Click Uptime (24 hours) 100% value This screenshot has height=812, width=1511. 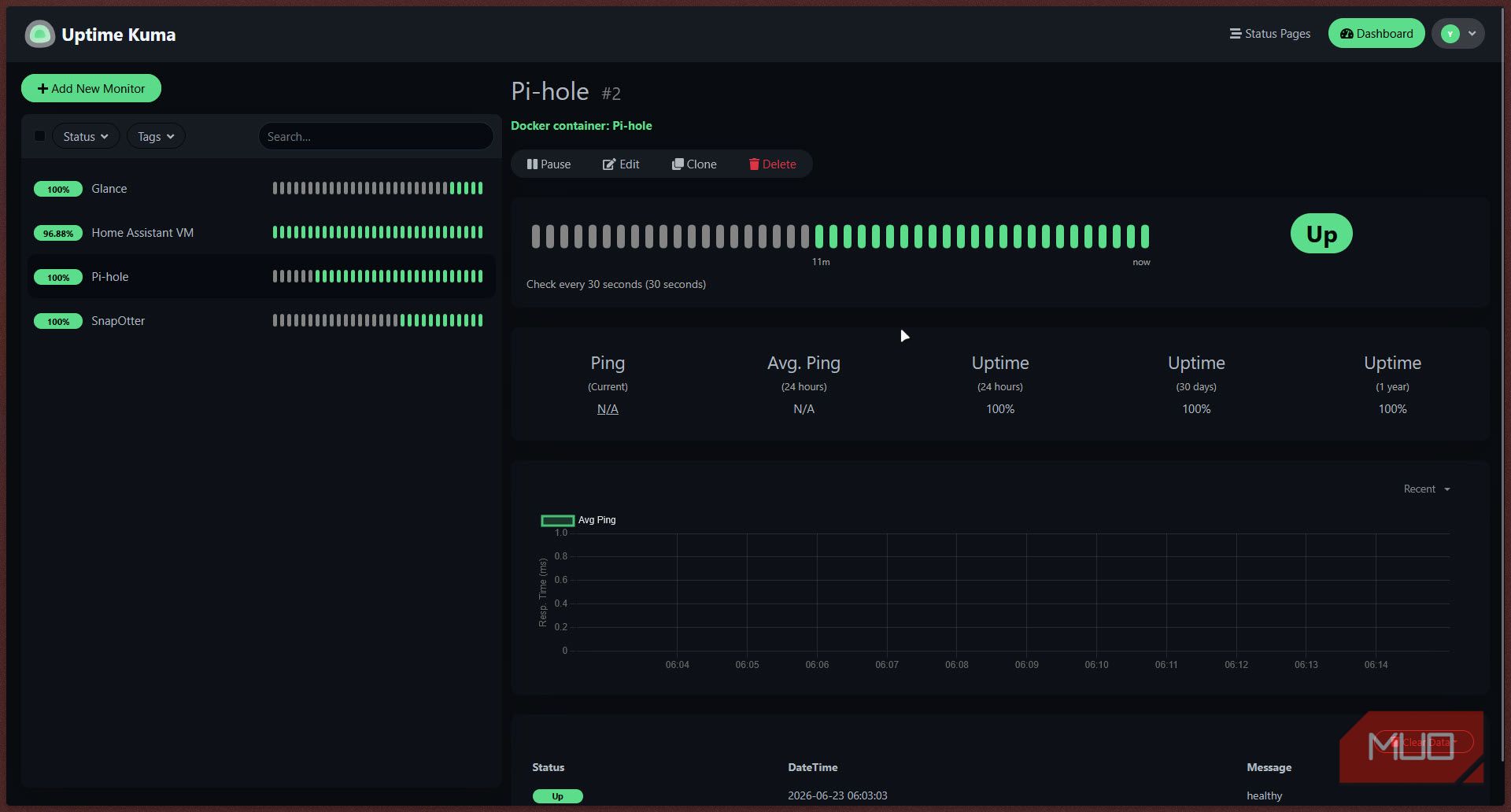[x=1000, y=408]
